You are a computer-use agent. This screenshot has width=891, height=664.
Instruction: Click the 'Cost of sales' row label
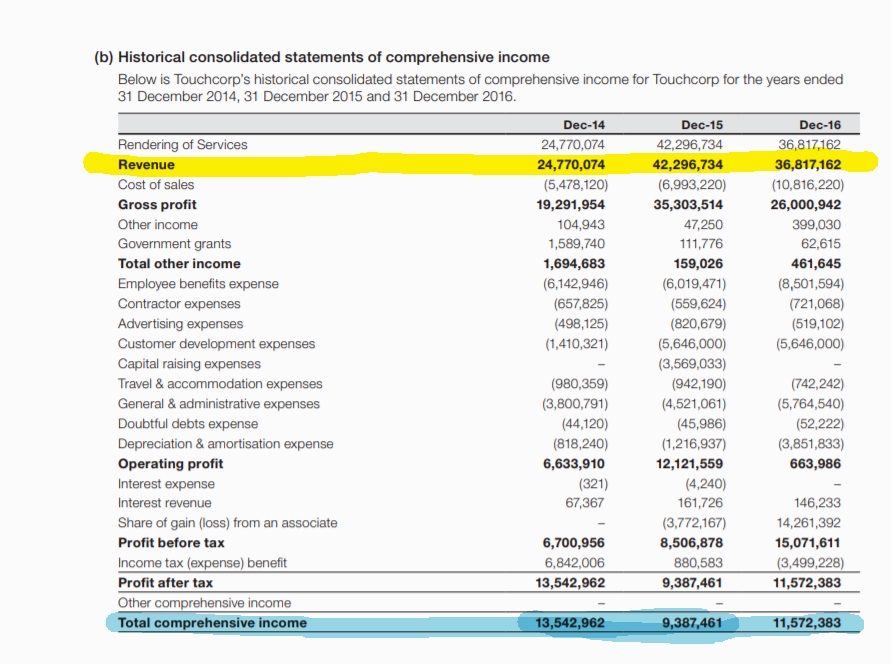[x=156, y=185]
